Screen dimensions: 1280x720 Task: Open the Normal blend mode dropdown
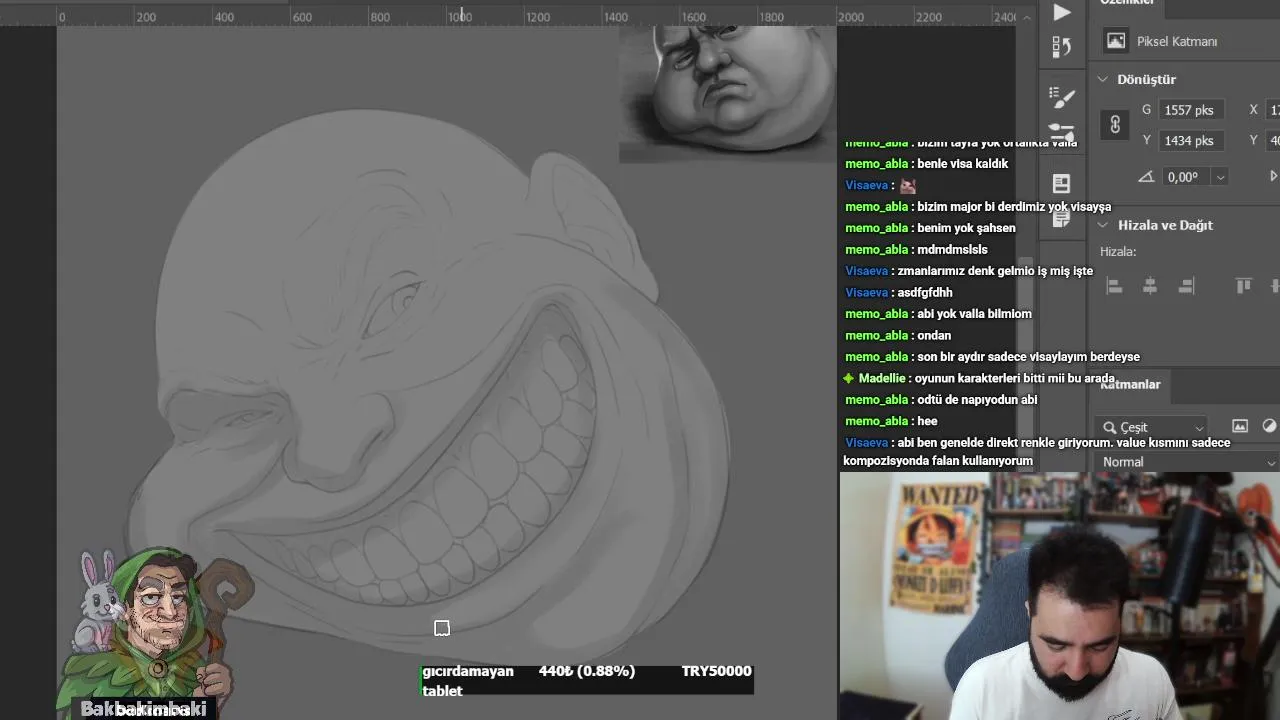[x=1188, y=462]
